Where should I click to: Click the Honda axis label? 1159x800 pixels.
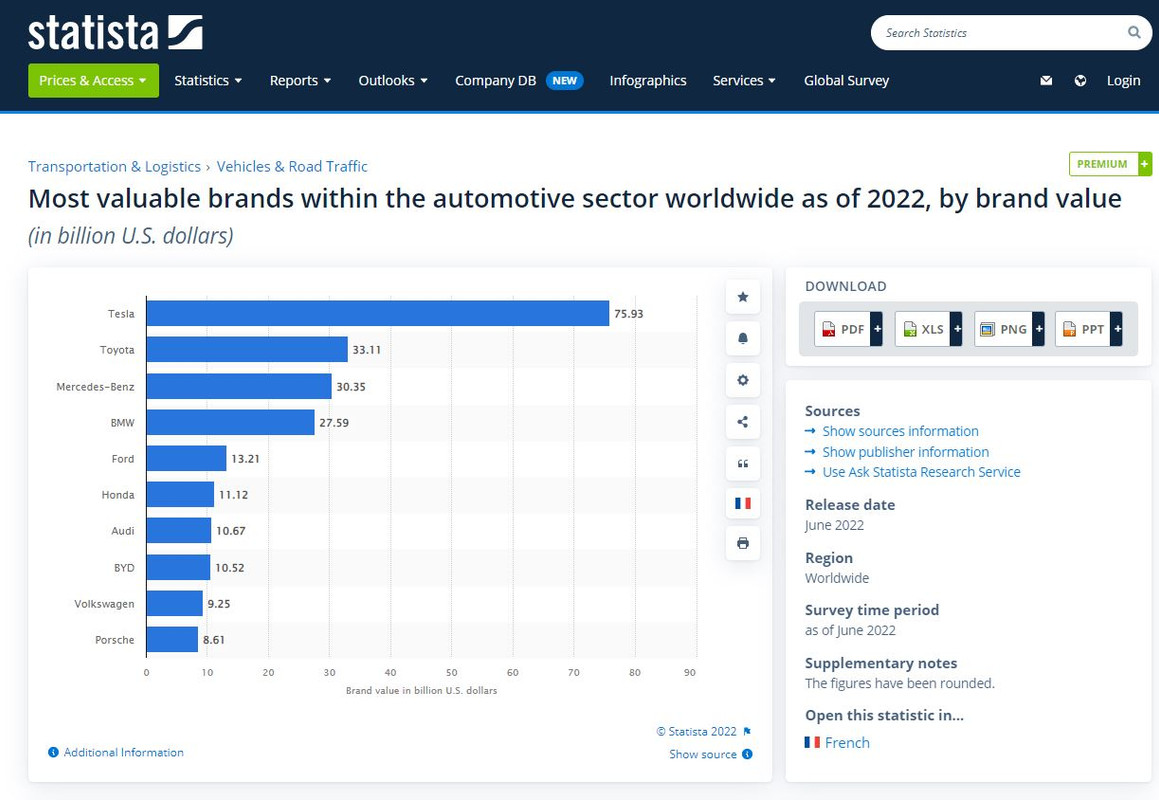coord(118,495)
